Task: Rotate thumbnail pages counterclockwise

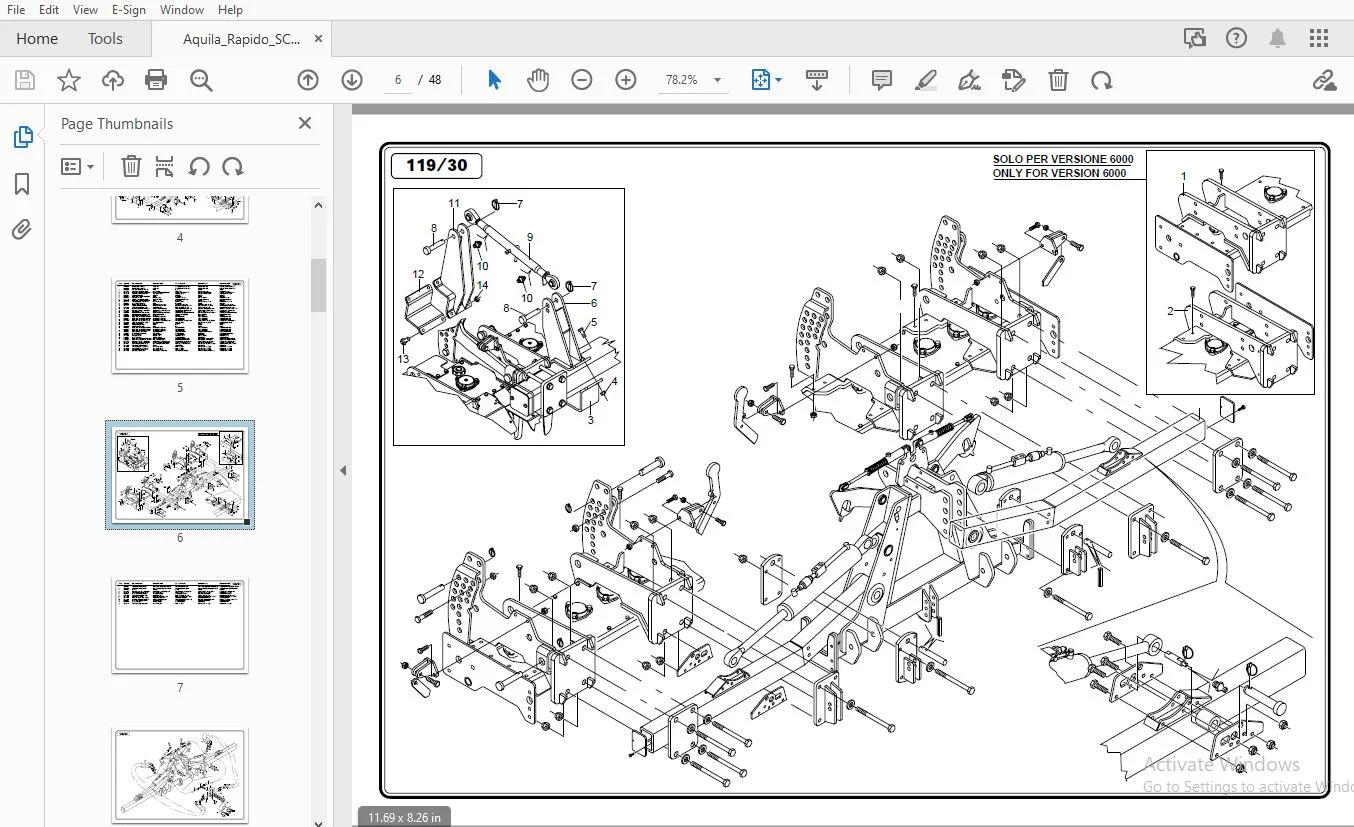Action: 199,167
